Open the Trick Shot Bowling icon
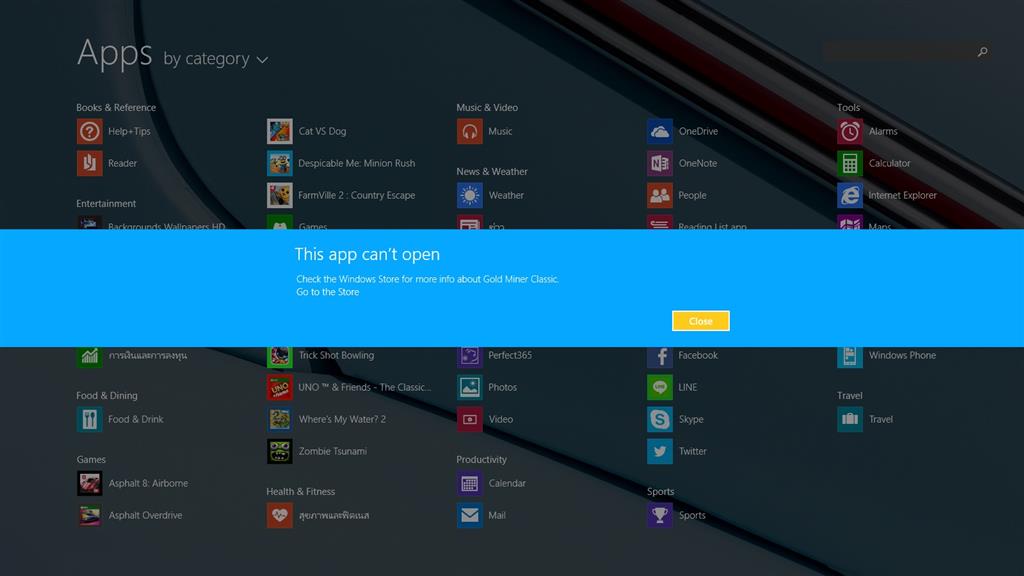The height and width of the screenshot is (576, 1024). [x=280, y=357]
